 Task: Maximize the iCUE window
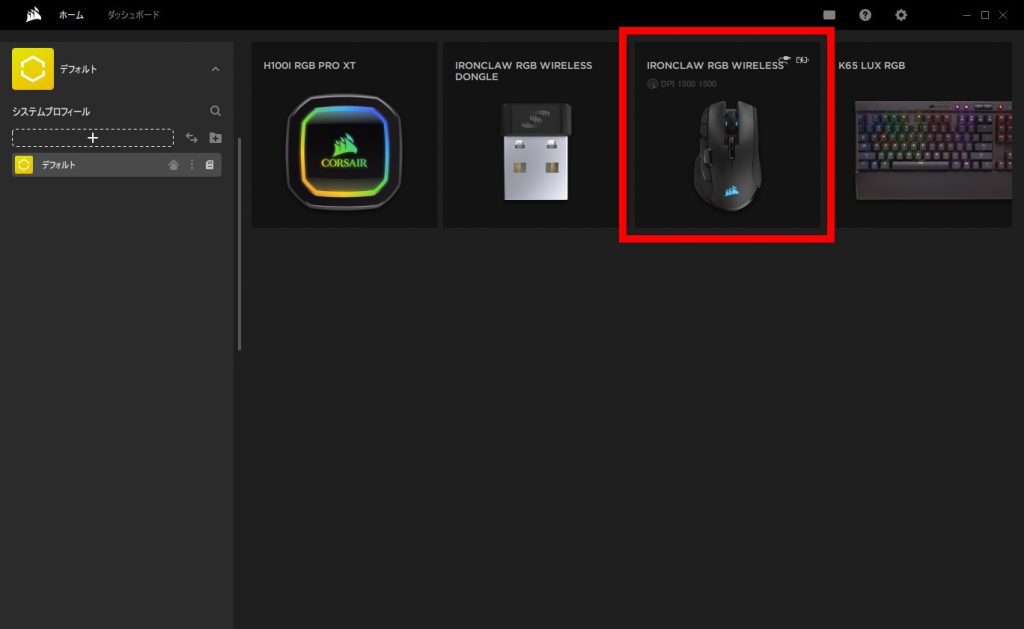tap(985, 15)
